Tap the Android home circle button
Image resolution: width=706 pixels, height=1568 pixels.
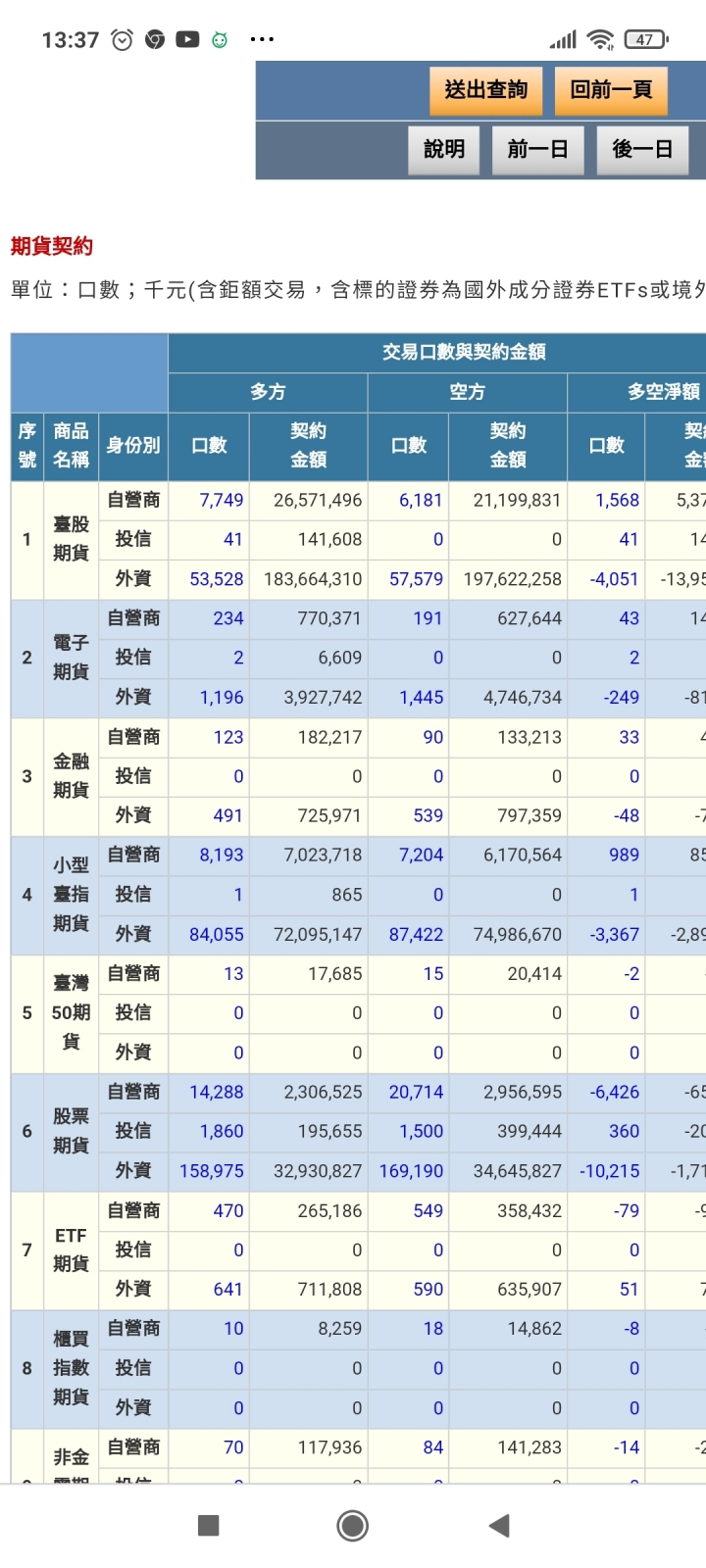coord(352,1525)
